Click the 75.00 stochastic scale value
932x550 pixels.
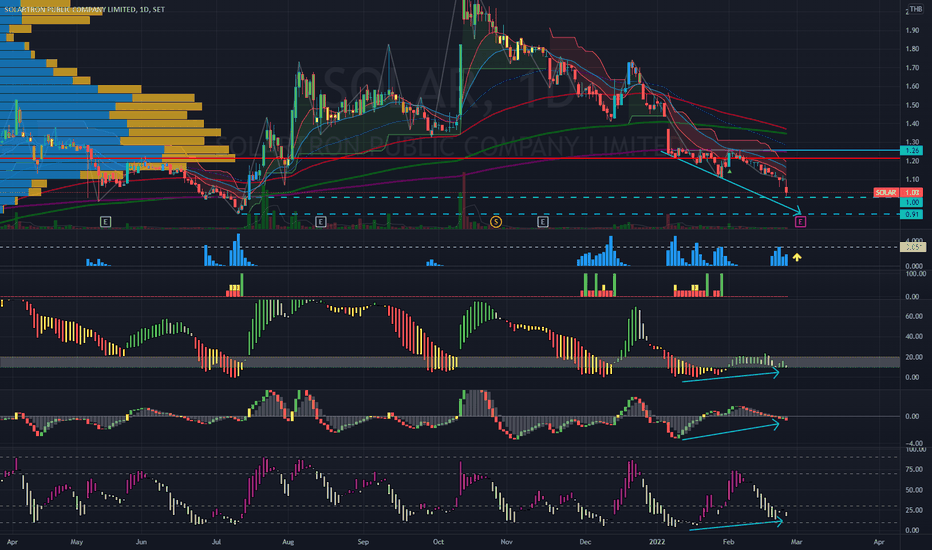tap(914, 470)
